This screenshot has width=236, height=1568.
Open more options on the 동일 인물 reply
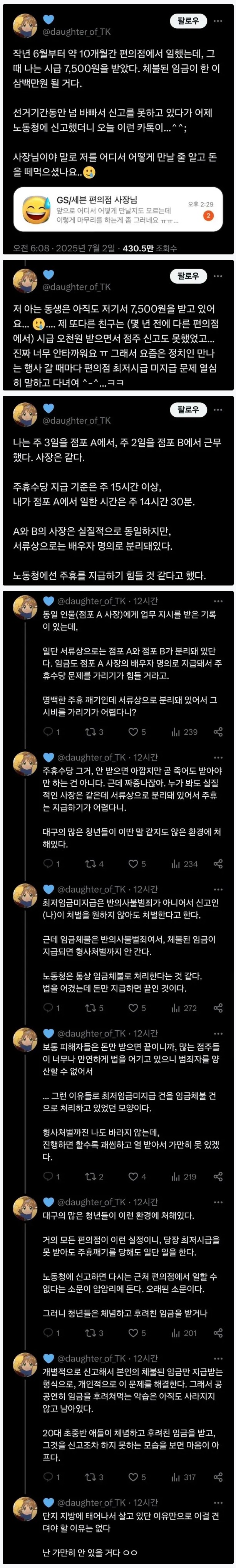point(218,601)
